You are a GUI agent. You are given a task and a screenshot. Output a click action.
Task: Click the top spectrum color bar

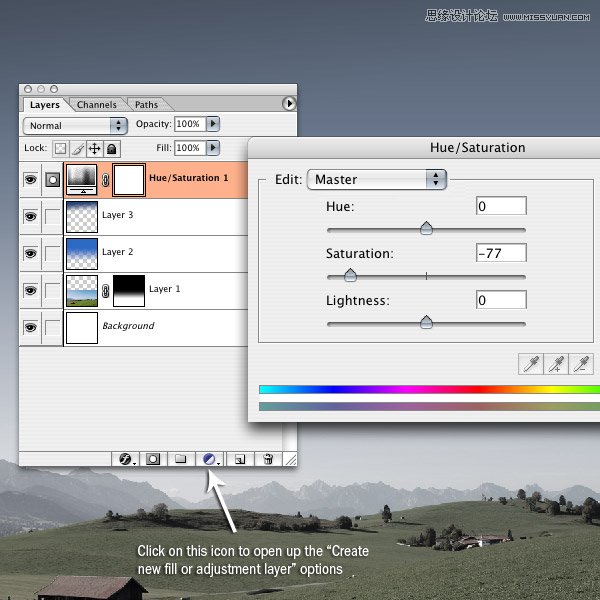pyautogui.click(x=429, y=390)
